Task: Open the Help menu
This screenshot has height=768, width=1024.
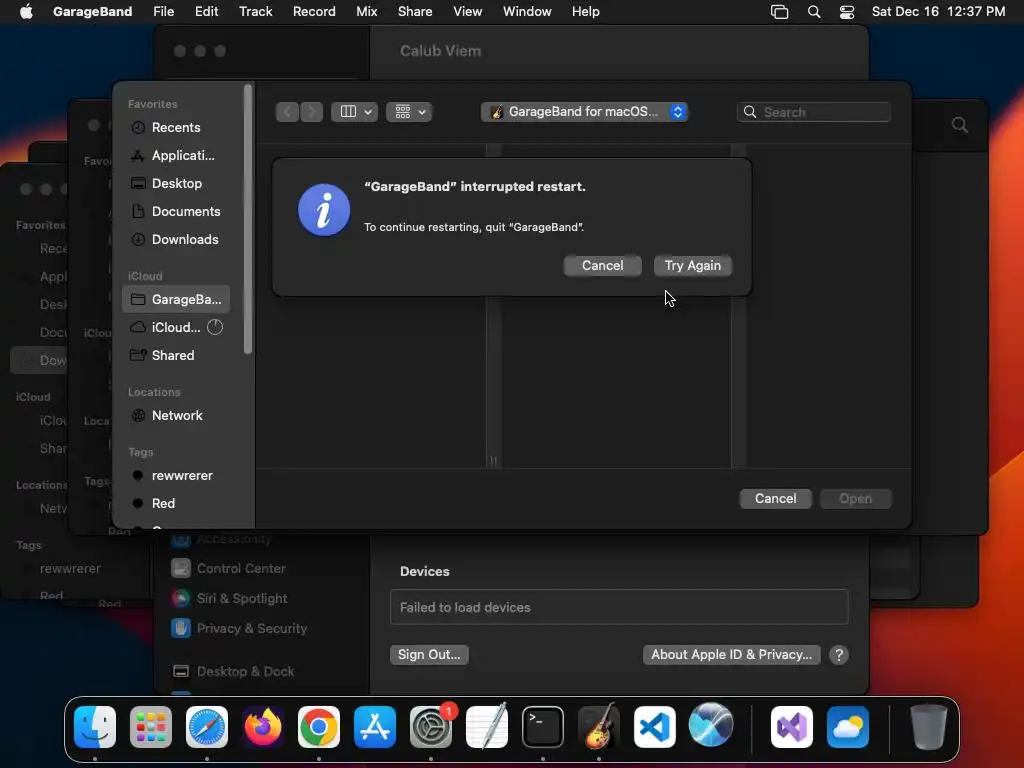Action: click(585, 12)
